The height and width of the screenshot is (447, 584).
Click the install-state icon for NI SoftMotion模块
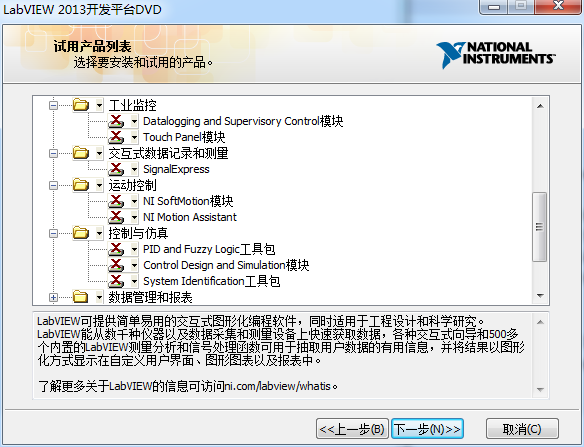click(x=116, y=201)
